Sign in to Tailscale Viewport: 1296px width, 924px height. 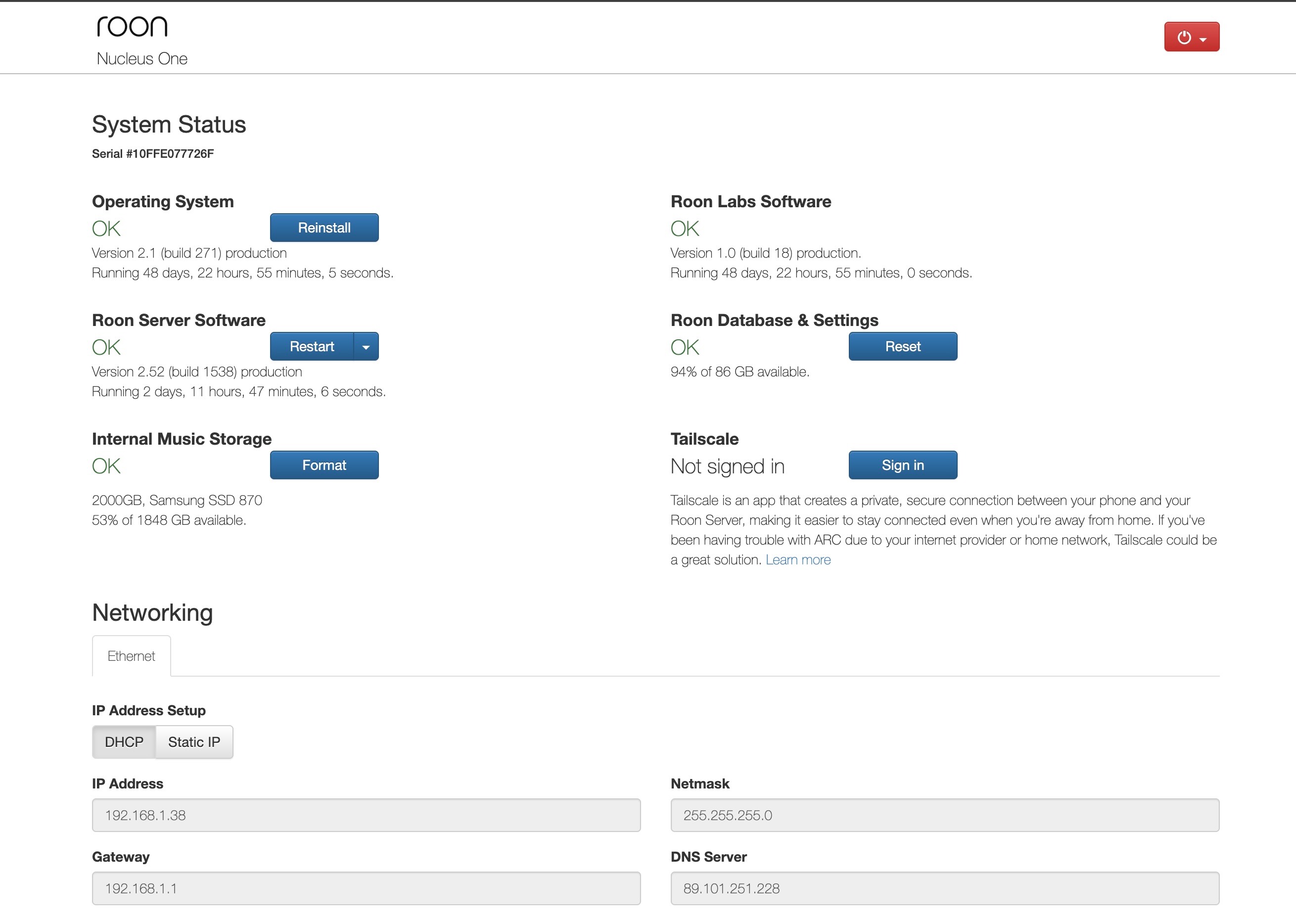[x=903, y=465]
